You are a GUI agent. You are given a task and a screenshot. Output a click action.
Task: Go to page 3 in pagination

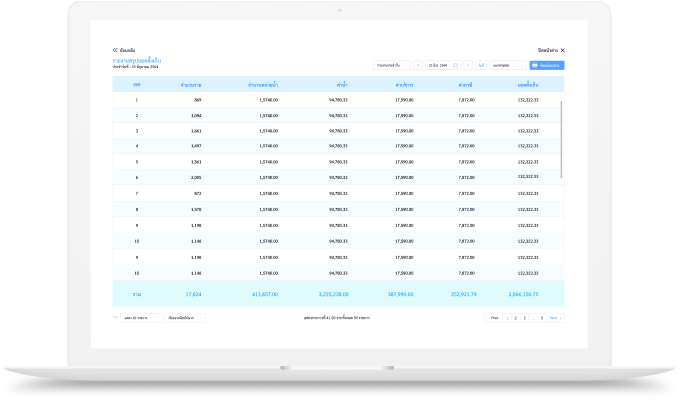coord(524,317)
